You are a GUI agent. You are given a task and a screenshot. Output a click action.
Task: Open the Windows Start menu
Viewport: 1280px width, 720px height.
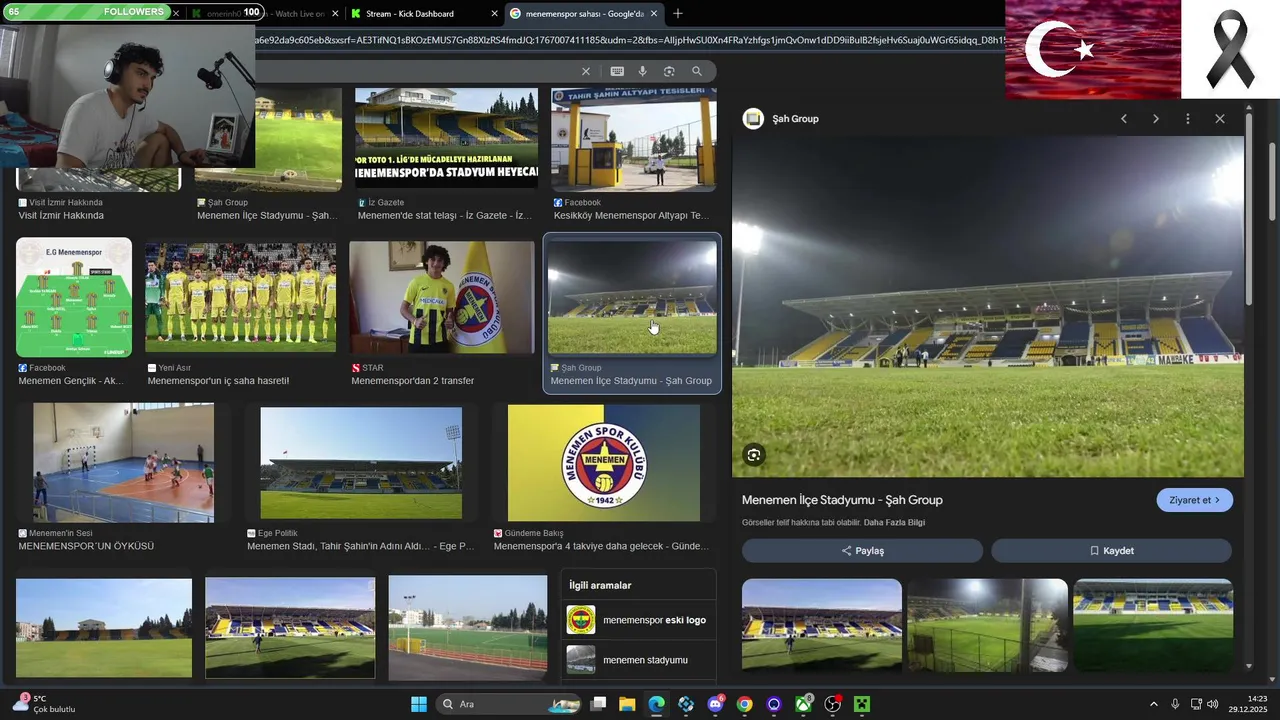419,704
